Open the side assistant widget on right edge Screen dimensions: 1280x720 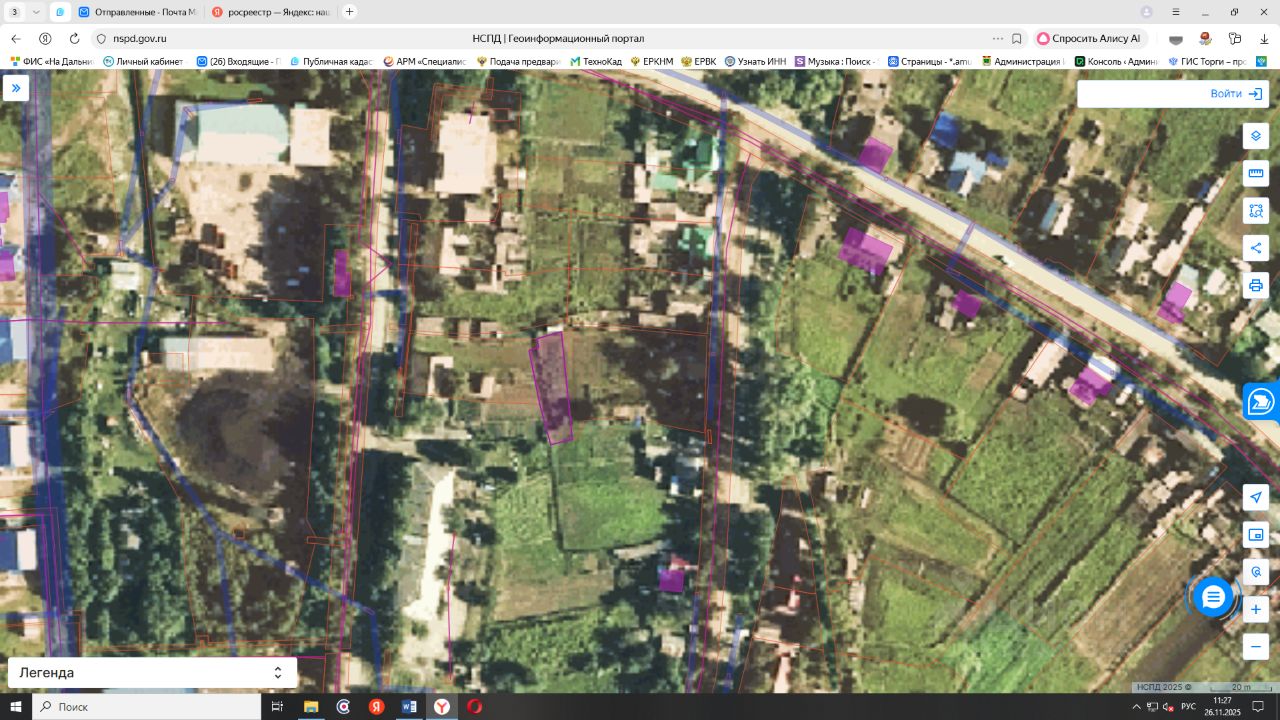click(x=1262, y=402)
